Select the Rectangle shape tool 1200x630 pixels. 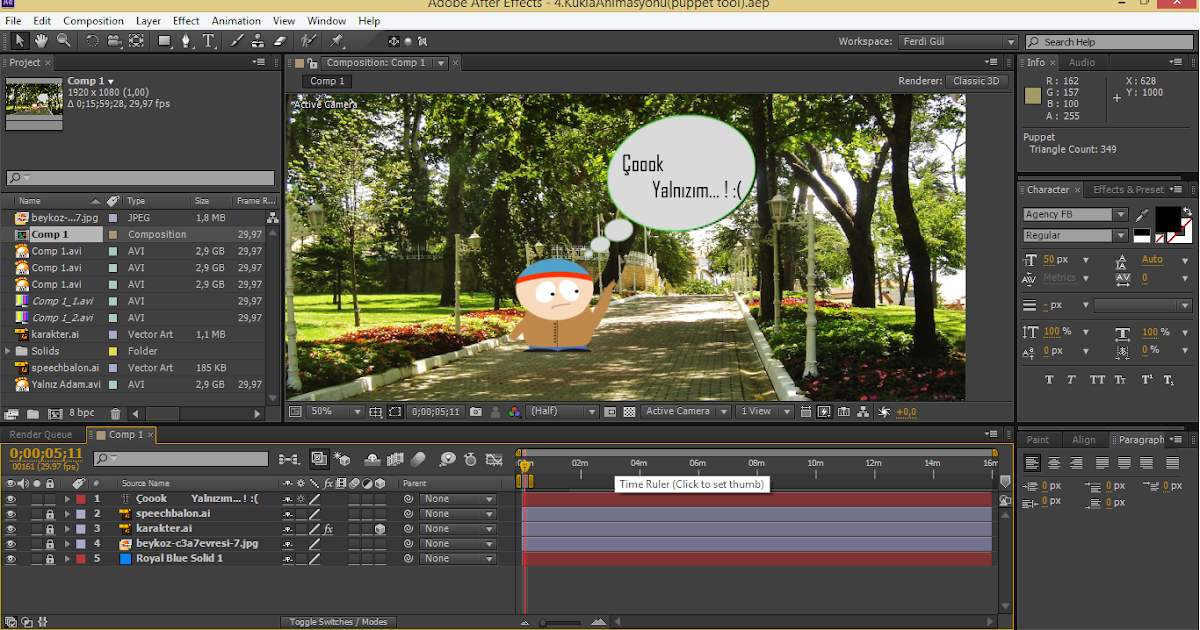pos(165,41)
